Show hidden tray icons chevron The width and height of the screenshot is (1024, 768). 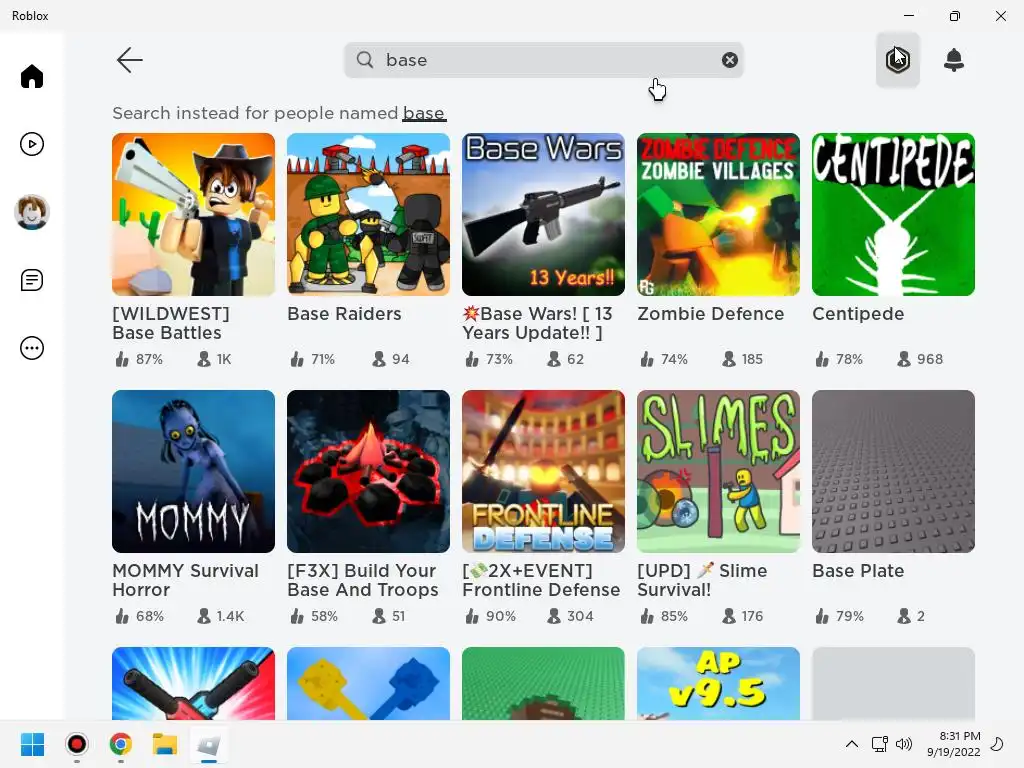point(852,744)
